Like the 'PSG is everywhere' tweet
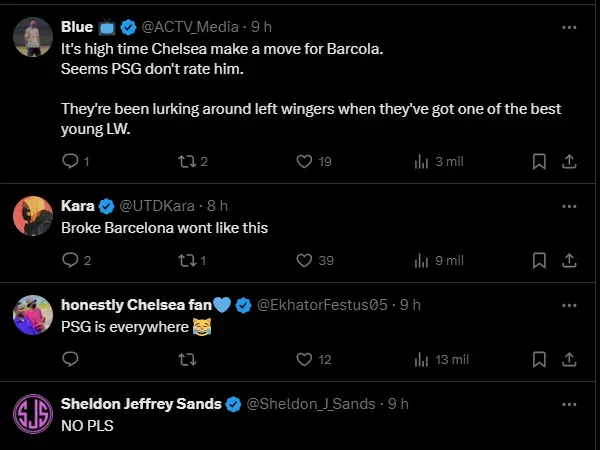Screen dimensions: 600x450 (x=305, y=359)
